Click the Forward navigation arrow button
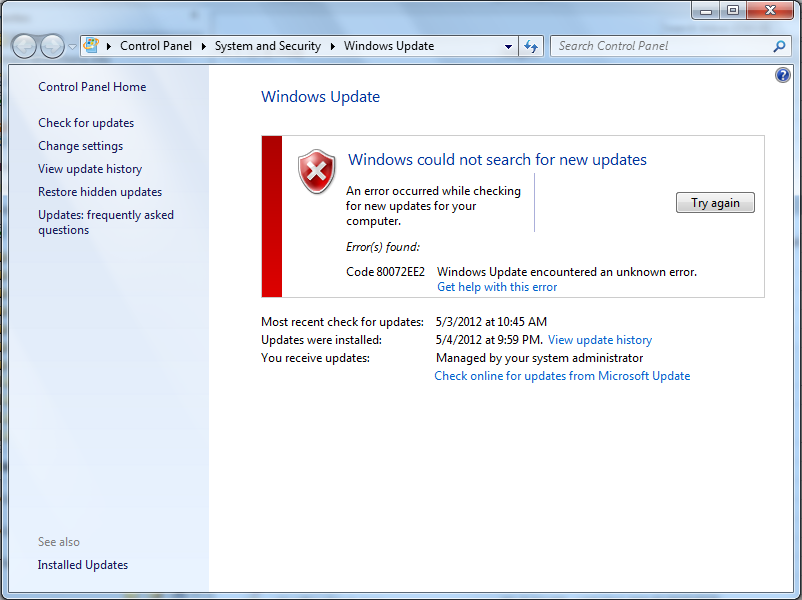 click(52, 46)
